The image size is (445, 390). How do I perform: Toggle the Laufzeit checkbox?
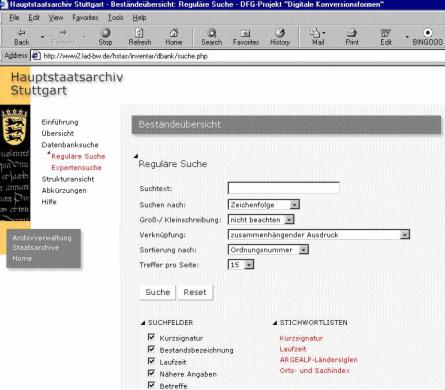pyautogui.click(x=151, y=361)
